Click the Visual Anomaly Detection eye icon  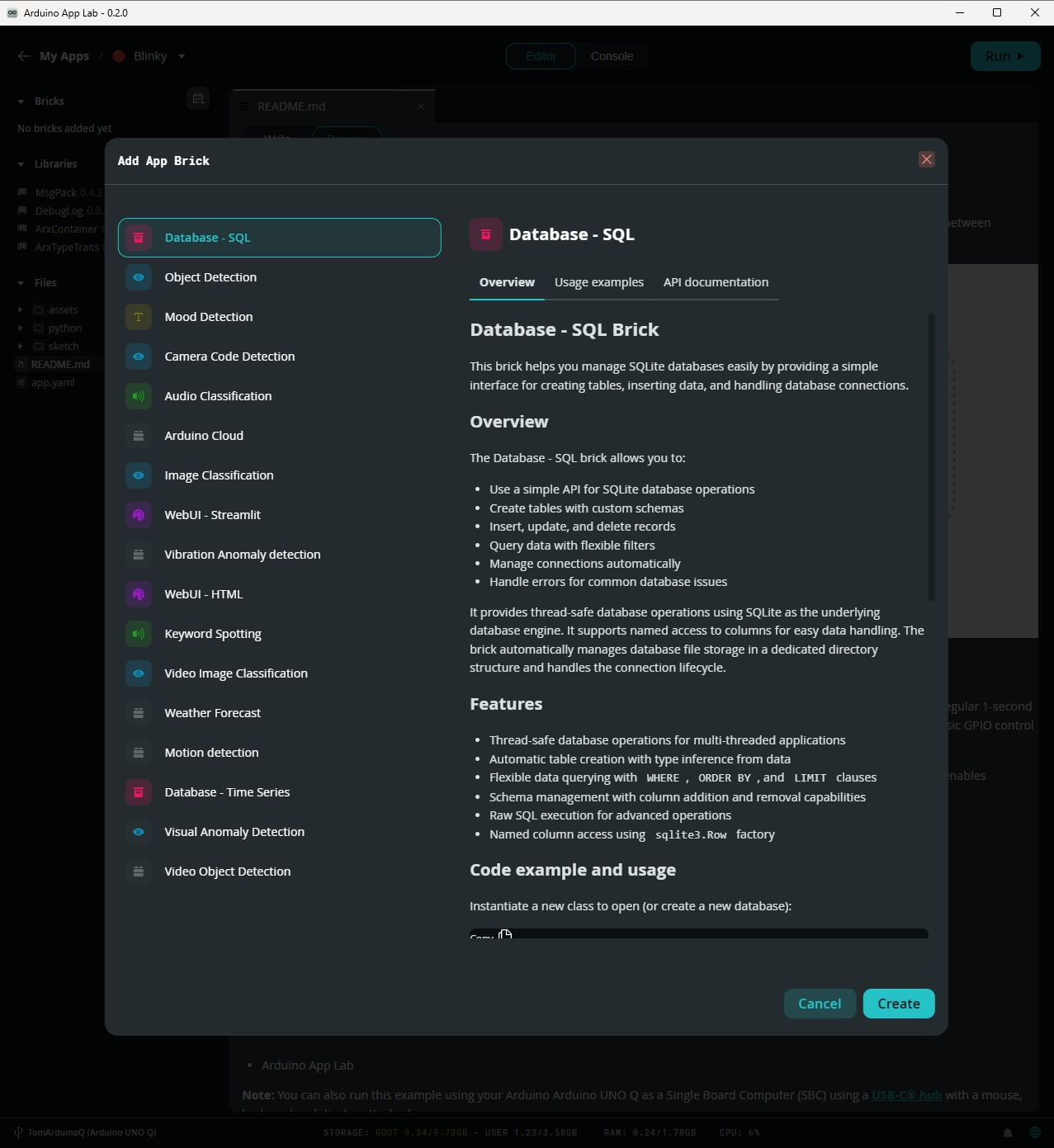pyautogui.click(x=138, y=832)
